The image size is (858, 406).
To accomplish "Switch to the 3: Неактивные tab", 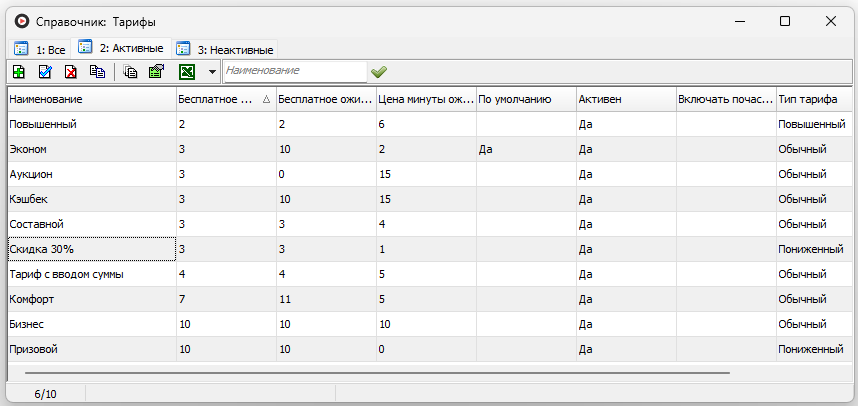I will 225,50.
